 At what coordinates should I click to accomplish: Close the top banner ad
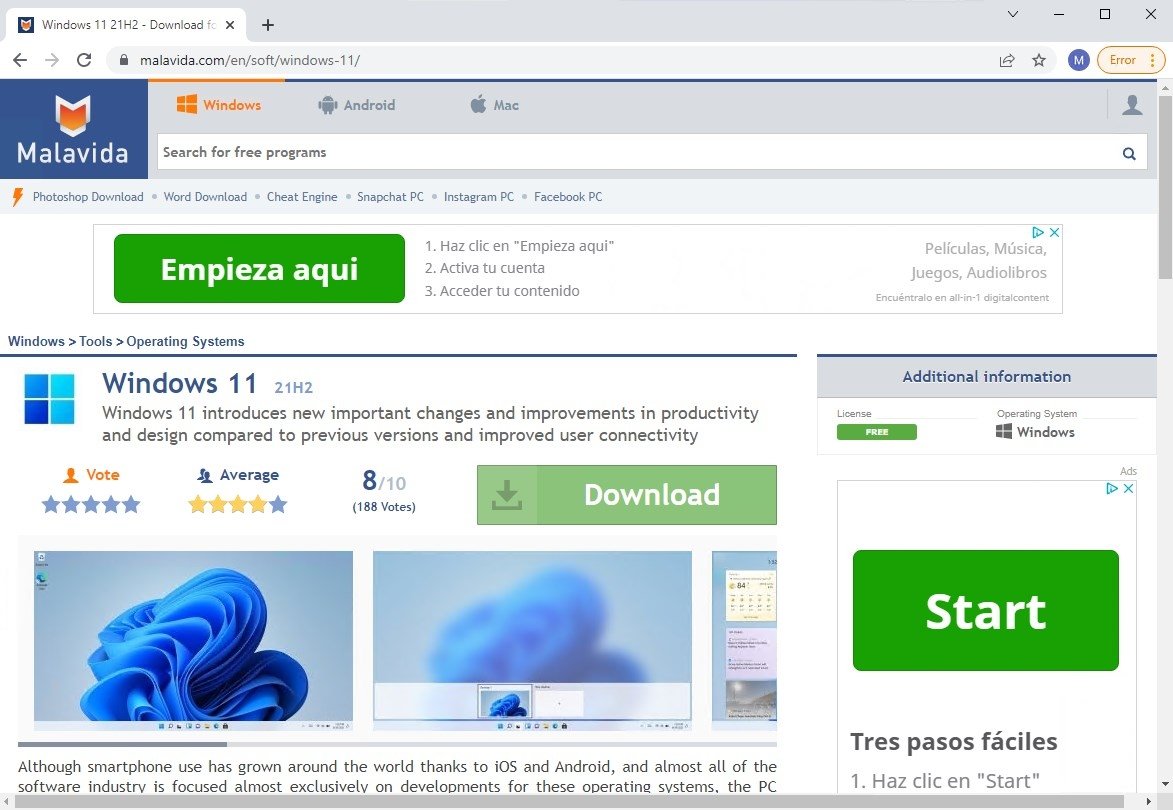1054,233
